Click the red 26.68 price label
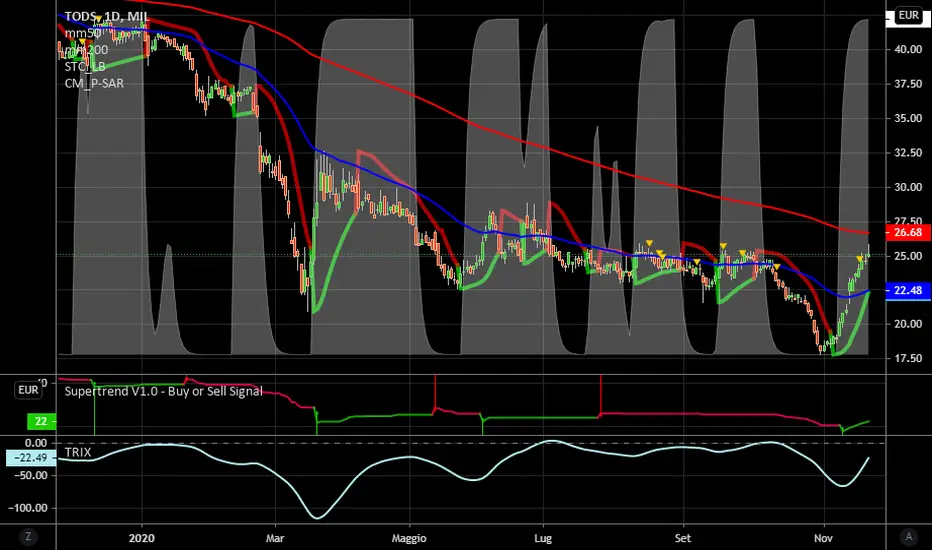 [x=908, y=232]
